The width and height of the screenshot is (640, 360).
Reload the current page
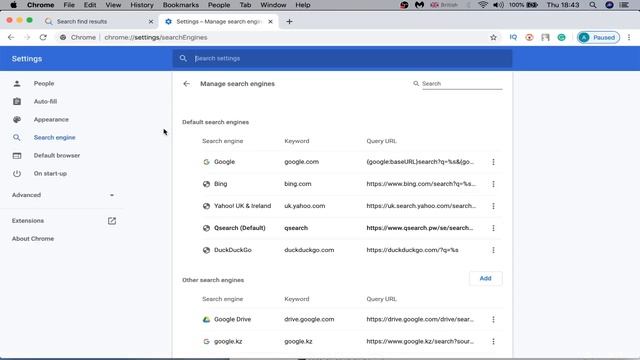click(x=43, y=37)
